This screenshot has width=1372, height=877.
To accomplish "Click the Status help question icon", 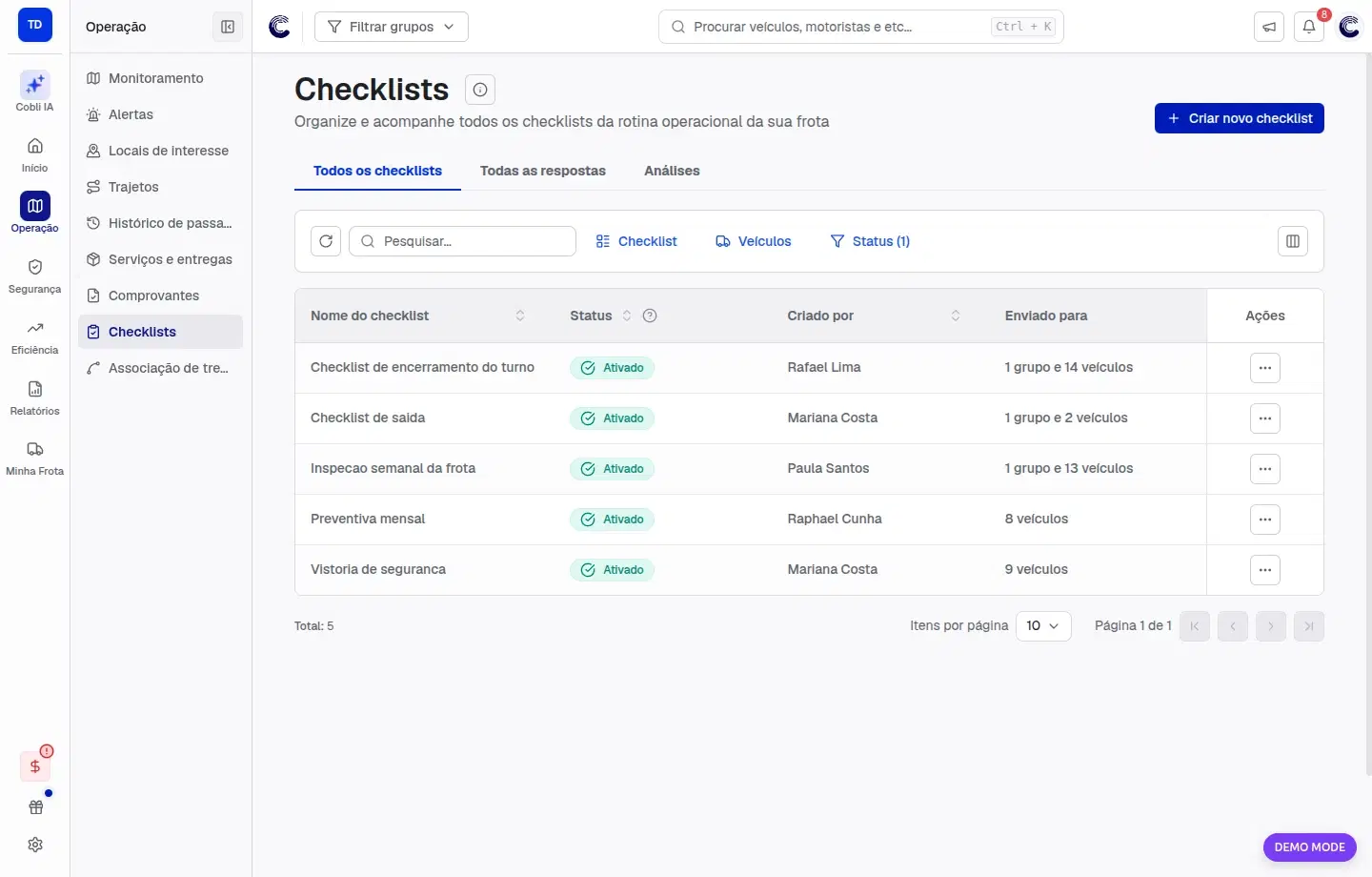I will click(x=650, y=316).
